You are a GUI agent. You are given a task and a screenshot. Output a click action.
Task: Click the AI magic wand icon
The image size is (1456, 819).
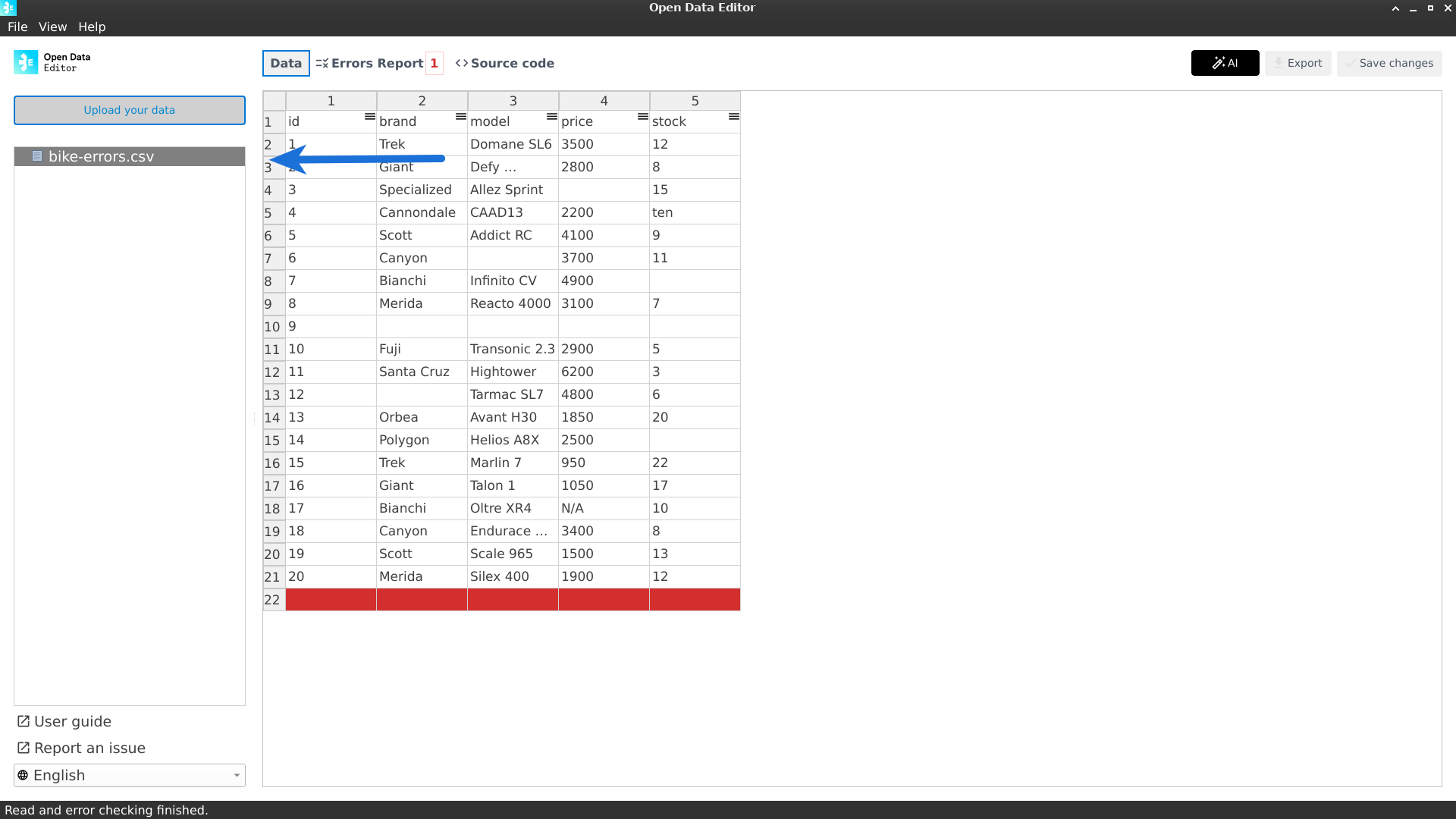tap(1219, 63)
